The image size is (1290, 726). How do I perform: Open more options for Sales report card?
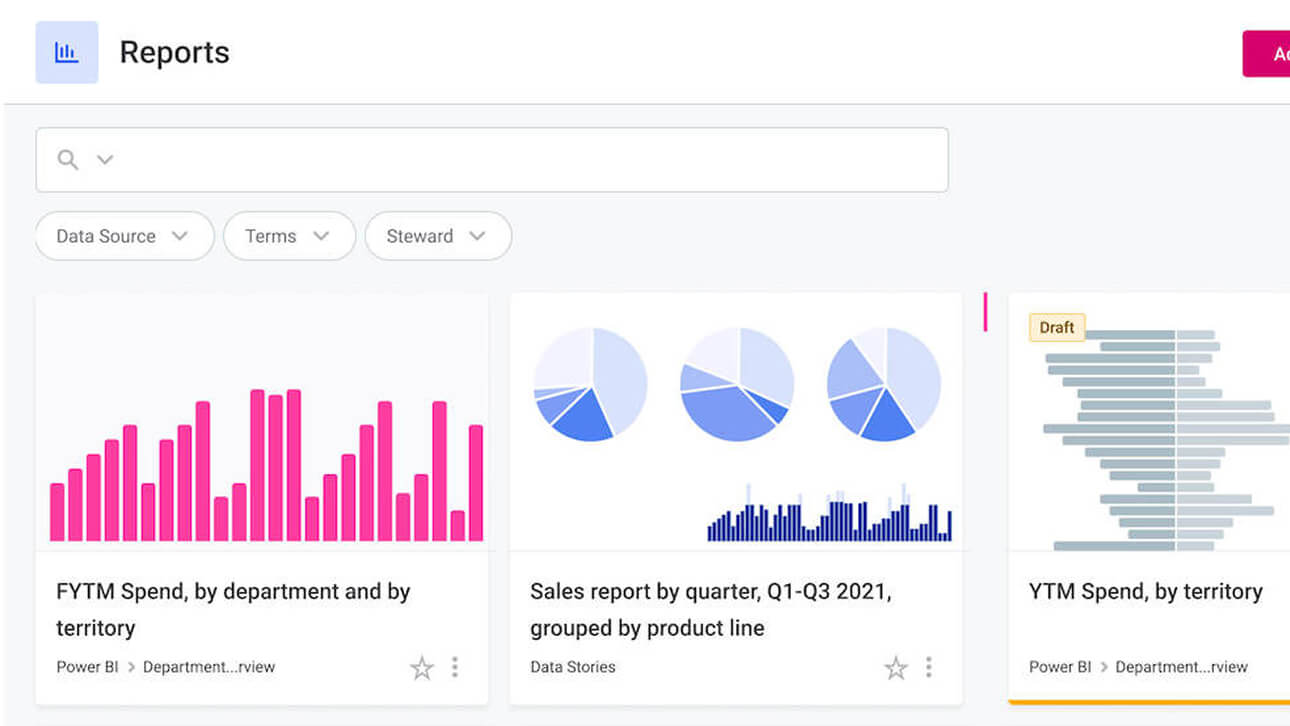[x=929, y=667]
